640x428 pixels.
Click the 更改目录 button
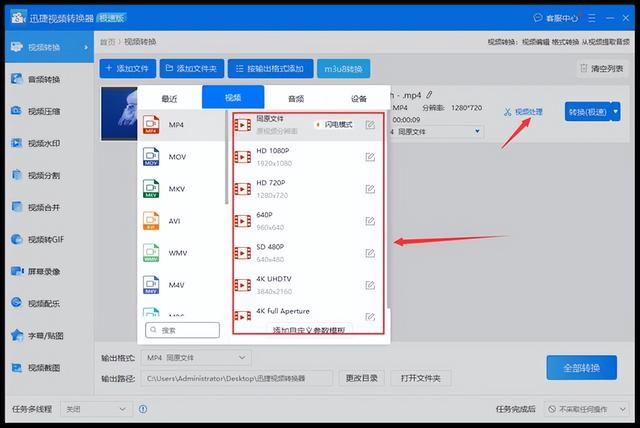click(x=362, y=378)
